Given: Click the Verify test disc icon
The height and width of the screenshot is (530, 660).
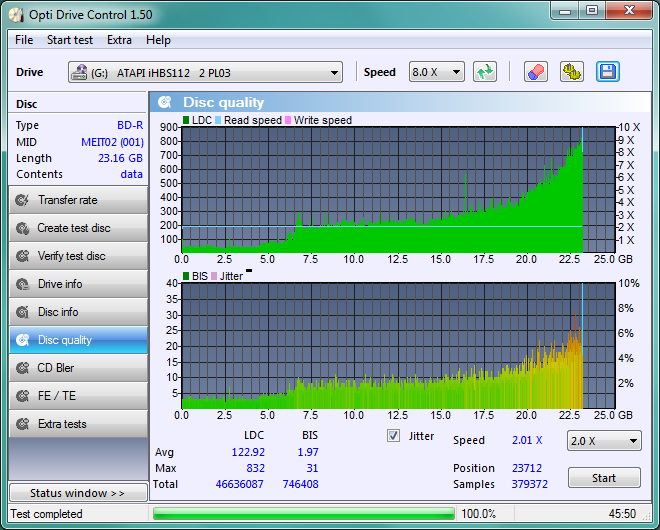Looking at the screenshot, I should pyautogui.click(x=22, y=256).
